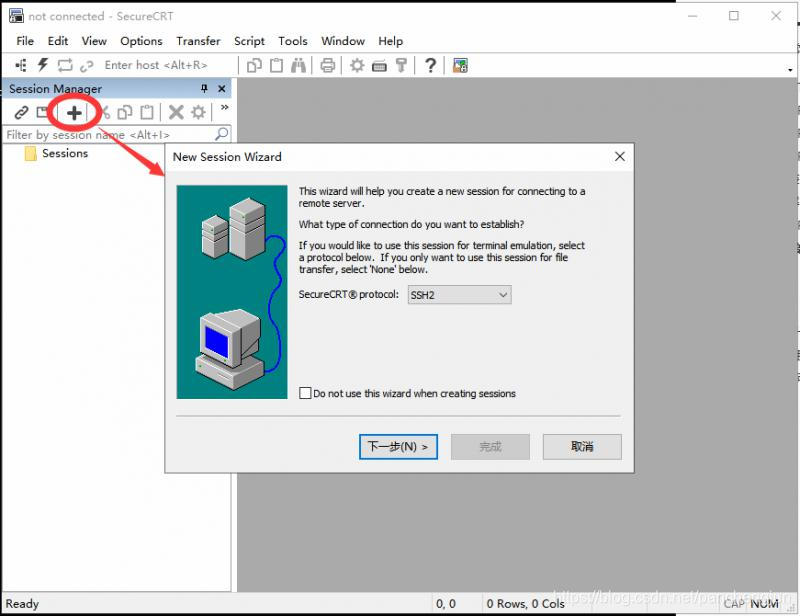Open Session Options gear icon in main toolbar
This screenshot has height=616, width=800.
(x=357, y=65)
